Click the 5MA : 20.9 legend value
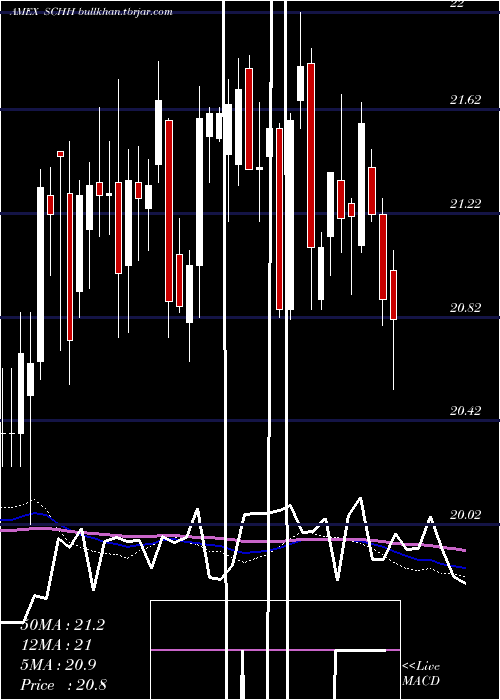Viewport: 500px width, 700px height. click(x=57, y=664)
